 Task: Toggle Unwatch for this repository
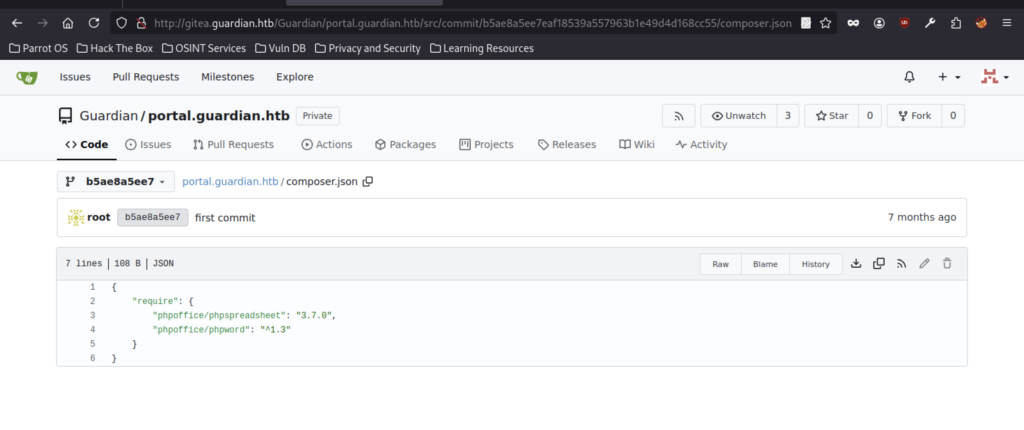[x=738, y=116]
